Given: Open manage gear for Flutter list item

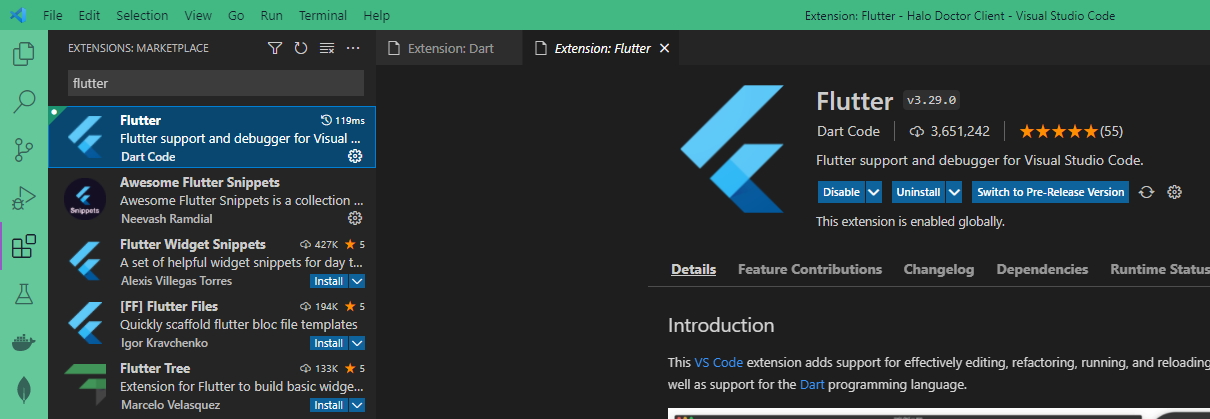Looking at the screenshot, I should click(354, 157).
